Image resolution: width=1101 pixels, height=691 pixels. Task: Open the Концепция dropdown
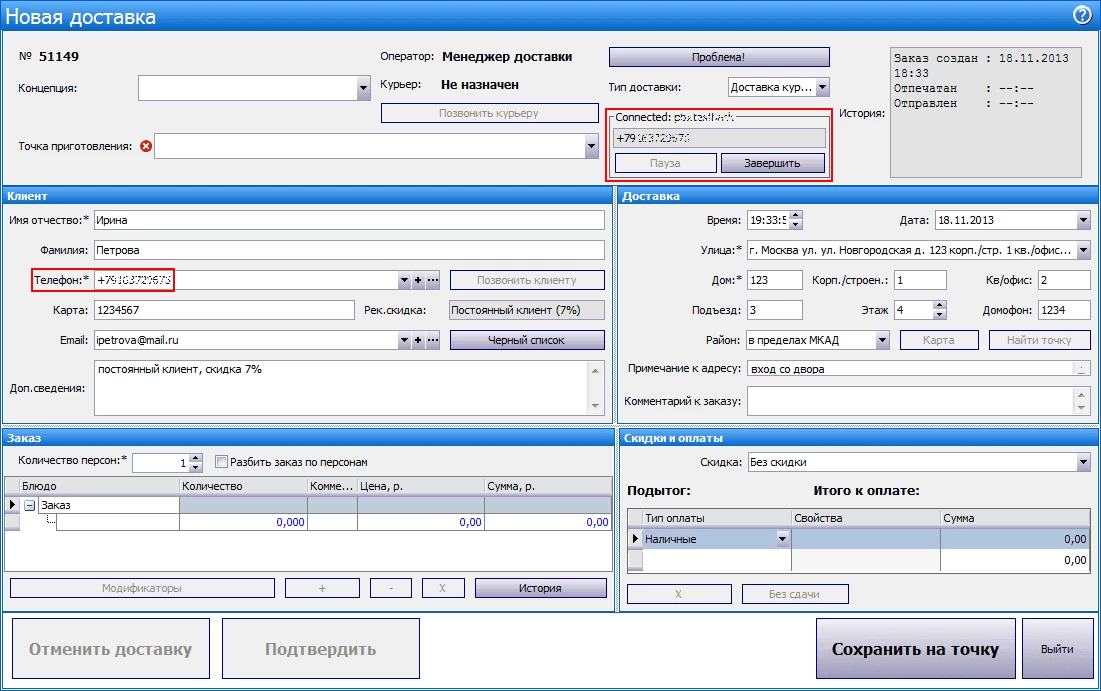[363, 89]
